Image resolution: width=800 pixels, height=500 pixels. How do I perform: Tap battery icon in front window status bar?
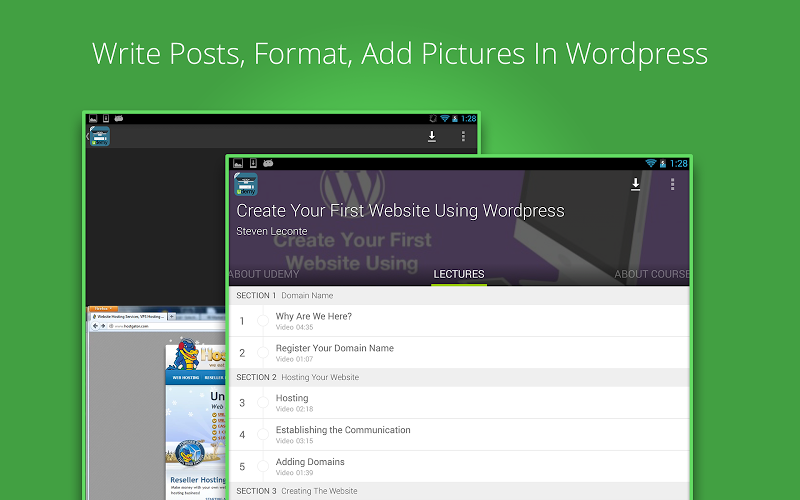663,163
